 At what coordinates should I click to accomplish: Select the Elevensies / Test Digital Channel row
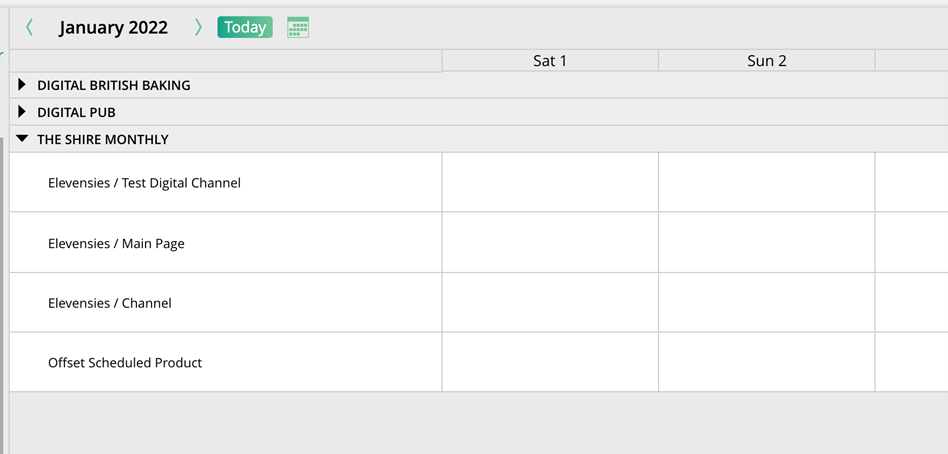(x=144, y=183)
